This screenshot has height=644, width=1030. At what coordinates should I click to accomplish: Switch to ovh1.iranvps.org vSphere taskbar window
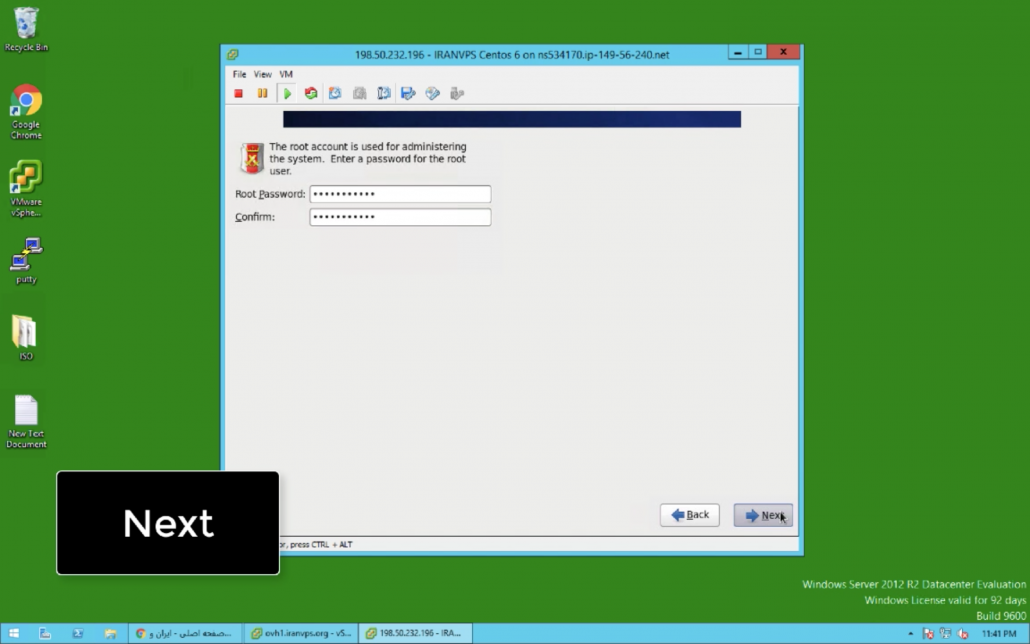(x=301, y=633)
